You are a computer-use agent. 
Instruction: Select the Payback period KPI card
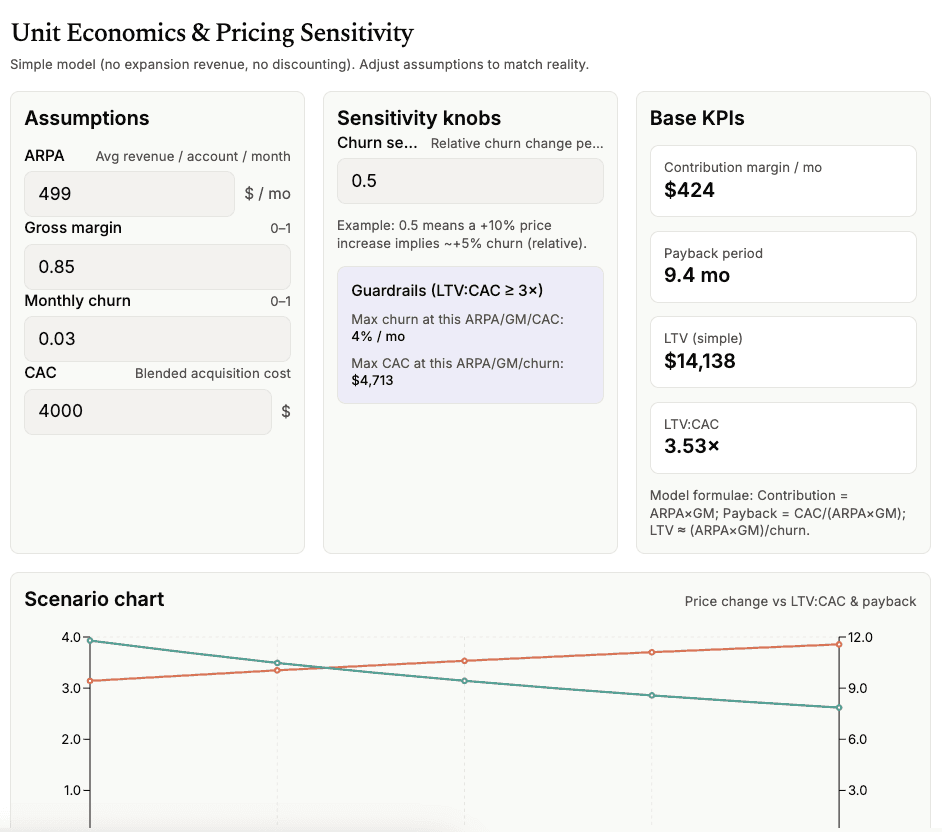click(783, 266)
